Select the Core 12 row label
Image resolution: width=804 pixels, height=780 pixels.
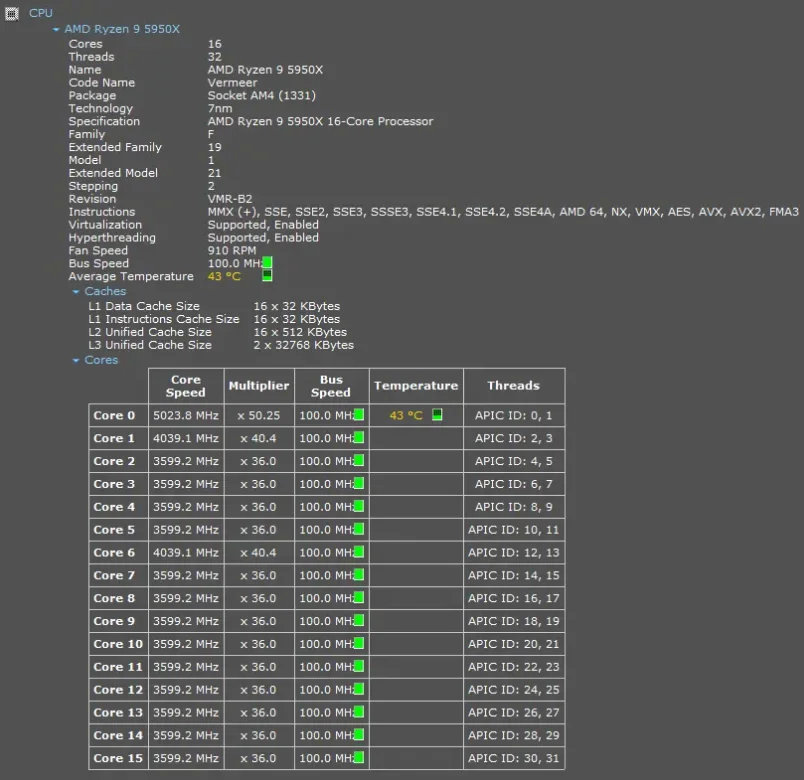pos(118,690)
